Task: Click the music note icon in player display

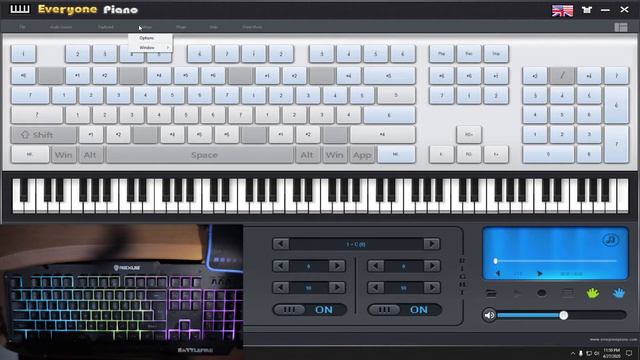Action: pos(610,240)
